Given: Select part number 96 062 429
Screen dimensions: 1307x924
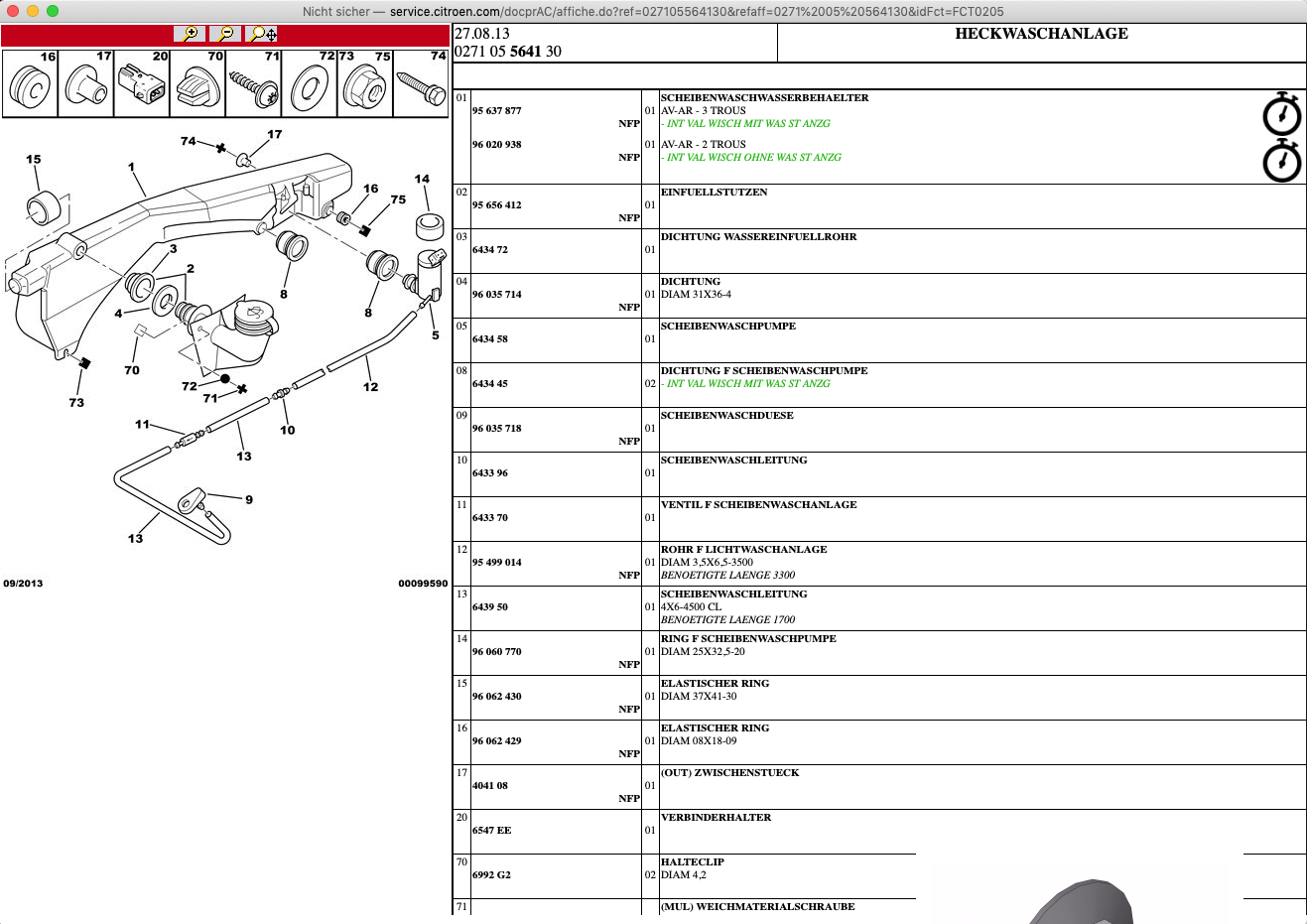Looking at the screenshot, I should tap(497, 740).
